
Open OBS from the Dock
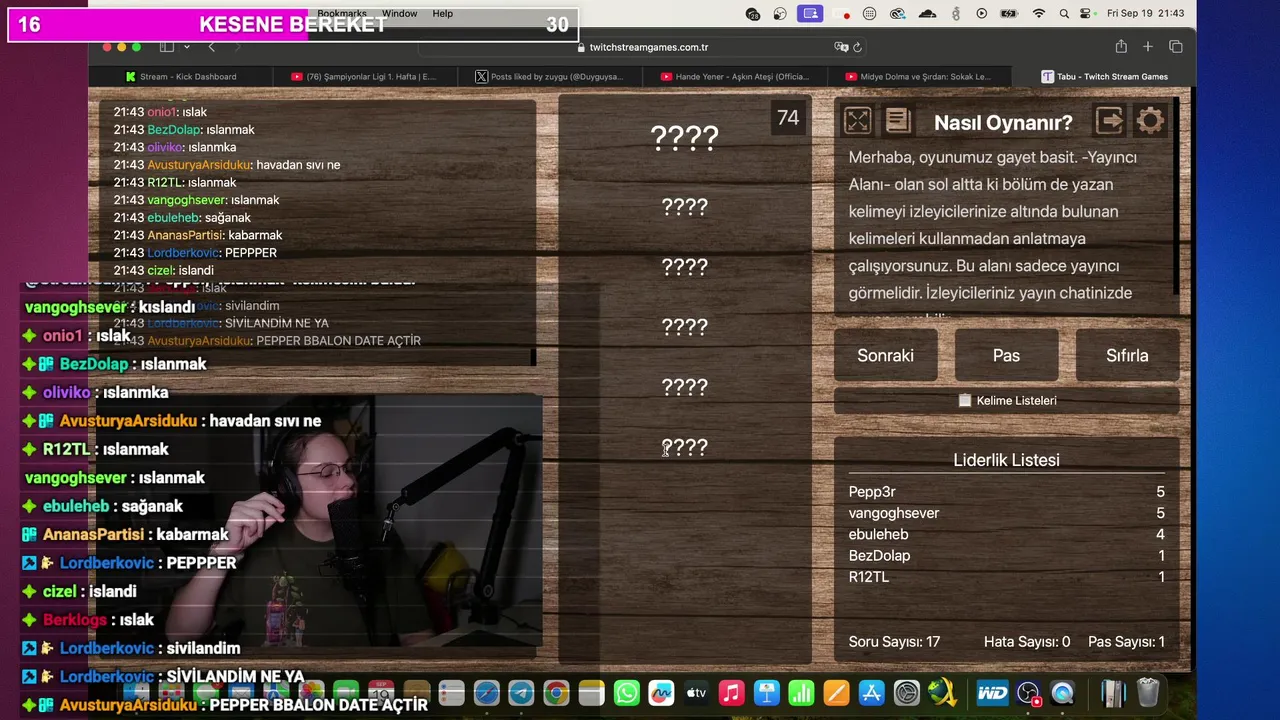pyautogui.click(x=1028, y=692)
